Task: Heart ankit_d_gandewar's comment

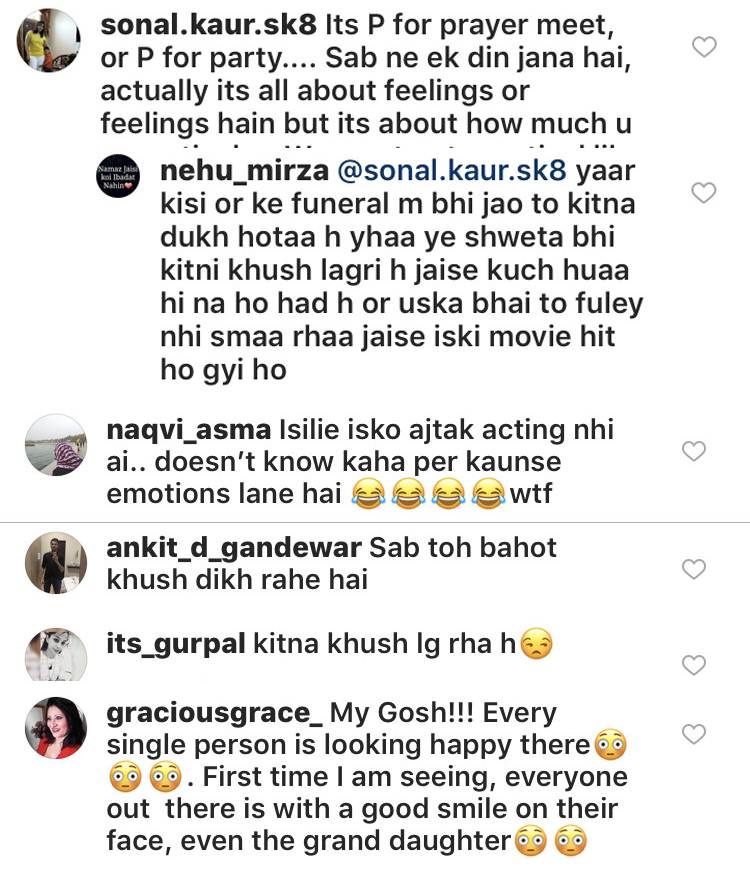Action: (693, 569)
